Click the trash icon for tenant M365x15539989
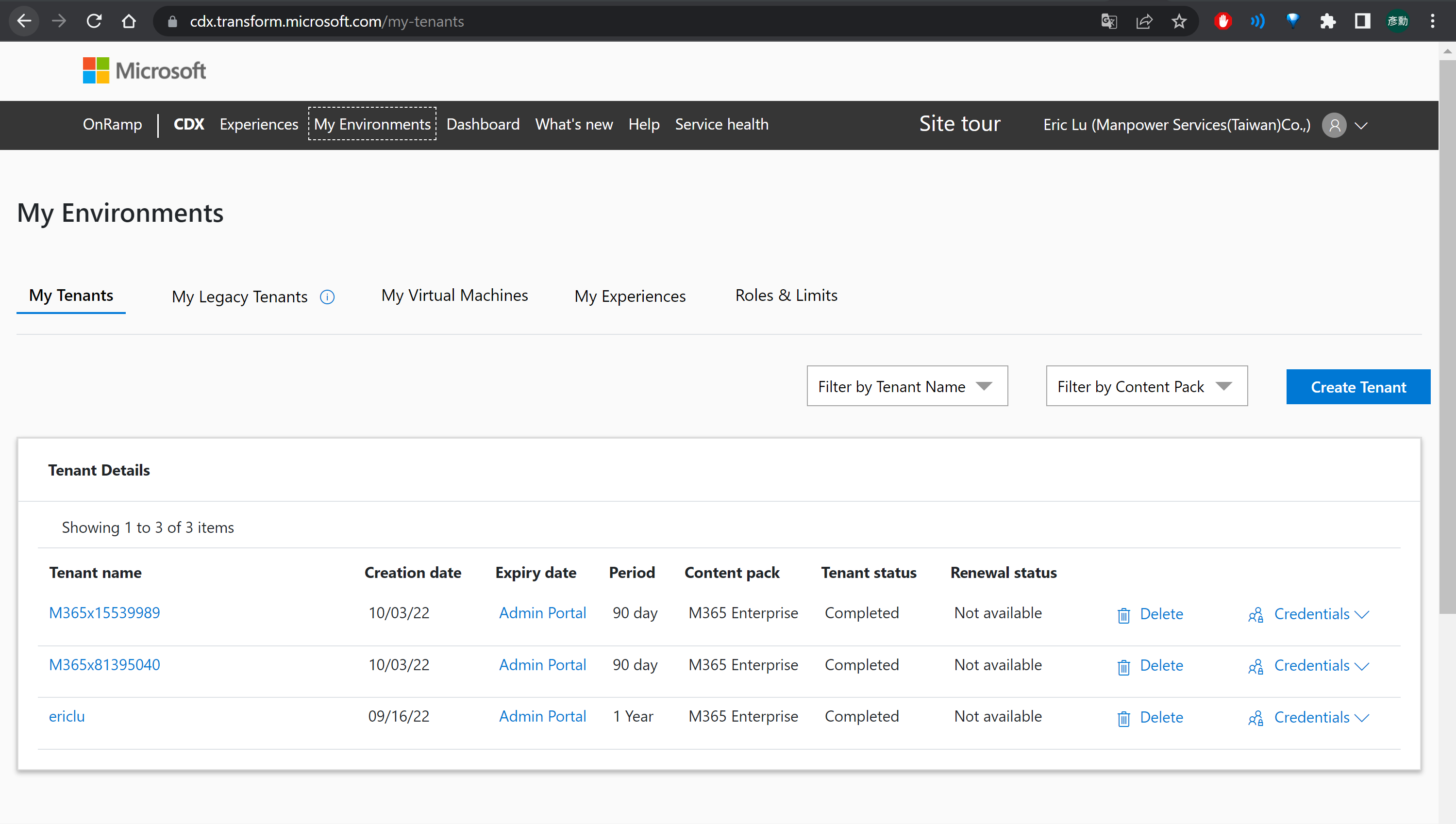The image size is (1456, 824). (x=1123, y=615)
